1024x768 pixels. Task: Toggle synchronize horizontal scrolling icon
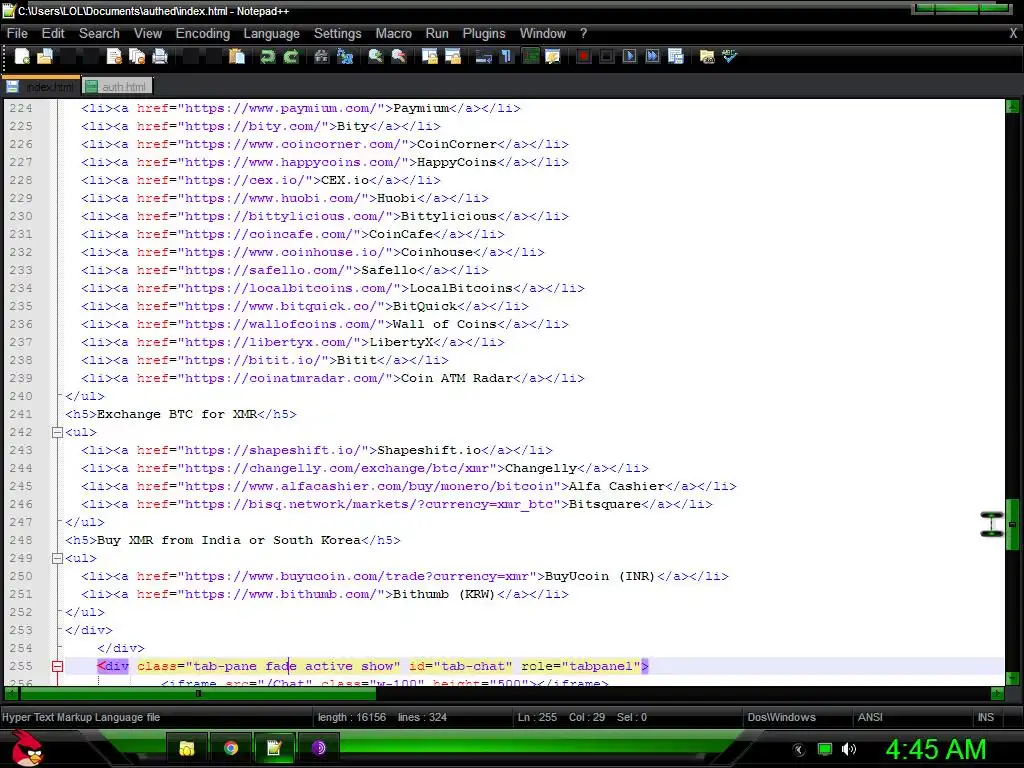tap(453, 57)
